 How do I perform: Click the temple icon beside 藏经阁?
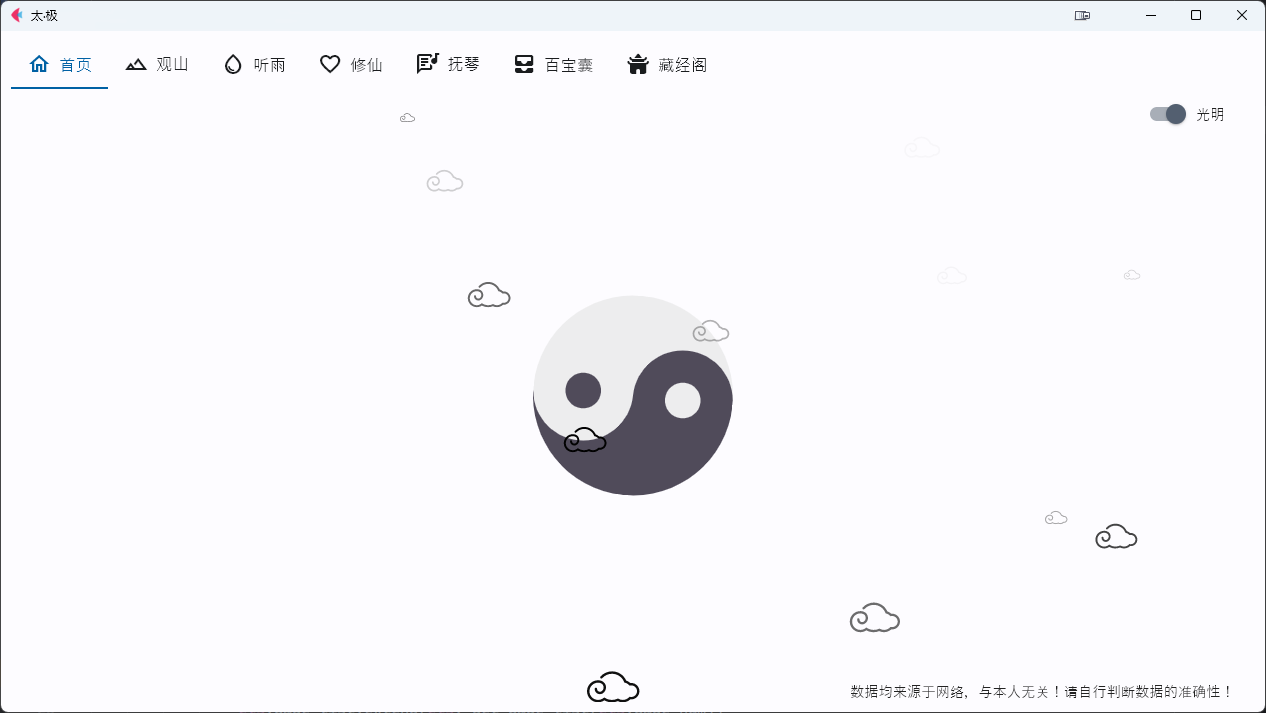point(638,63)
